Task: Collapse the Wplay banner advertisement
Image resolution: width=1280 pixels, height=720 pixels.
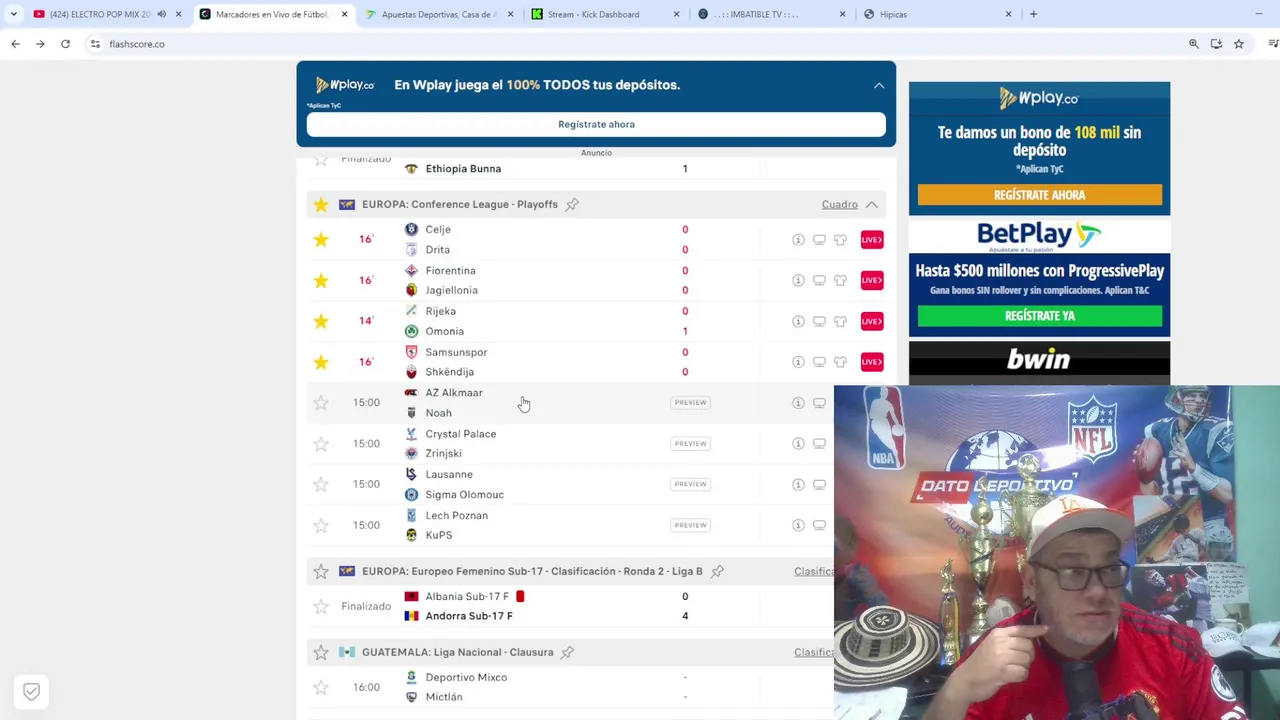Action: tap(879, 86)
